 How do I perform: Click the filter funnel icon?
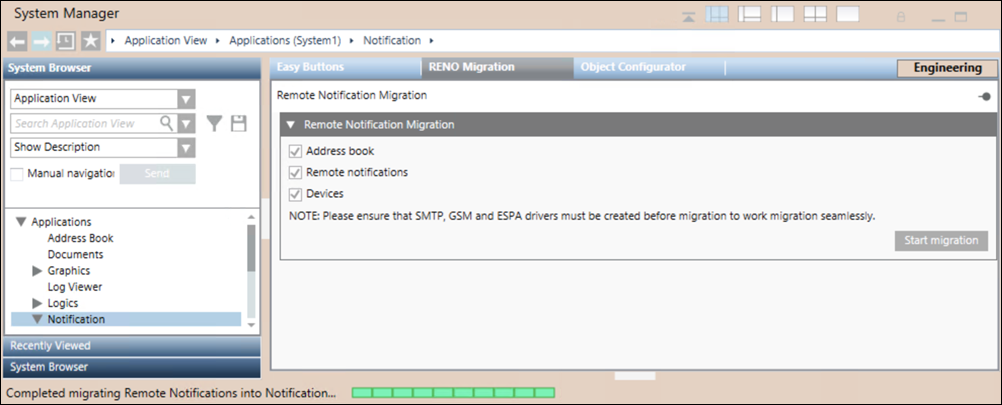tap(214, 123)
